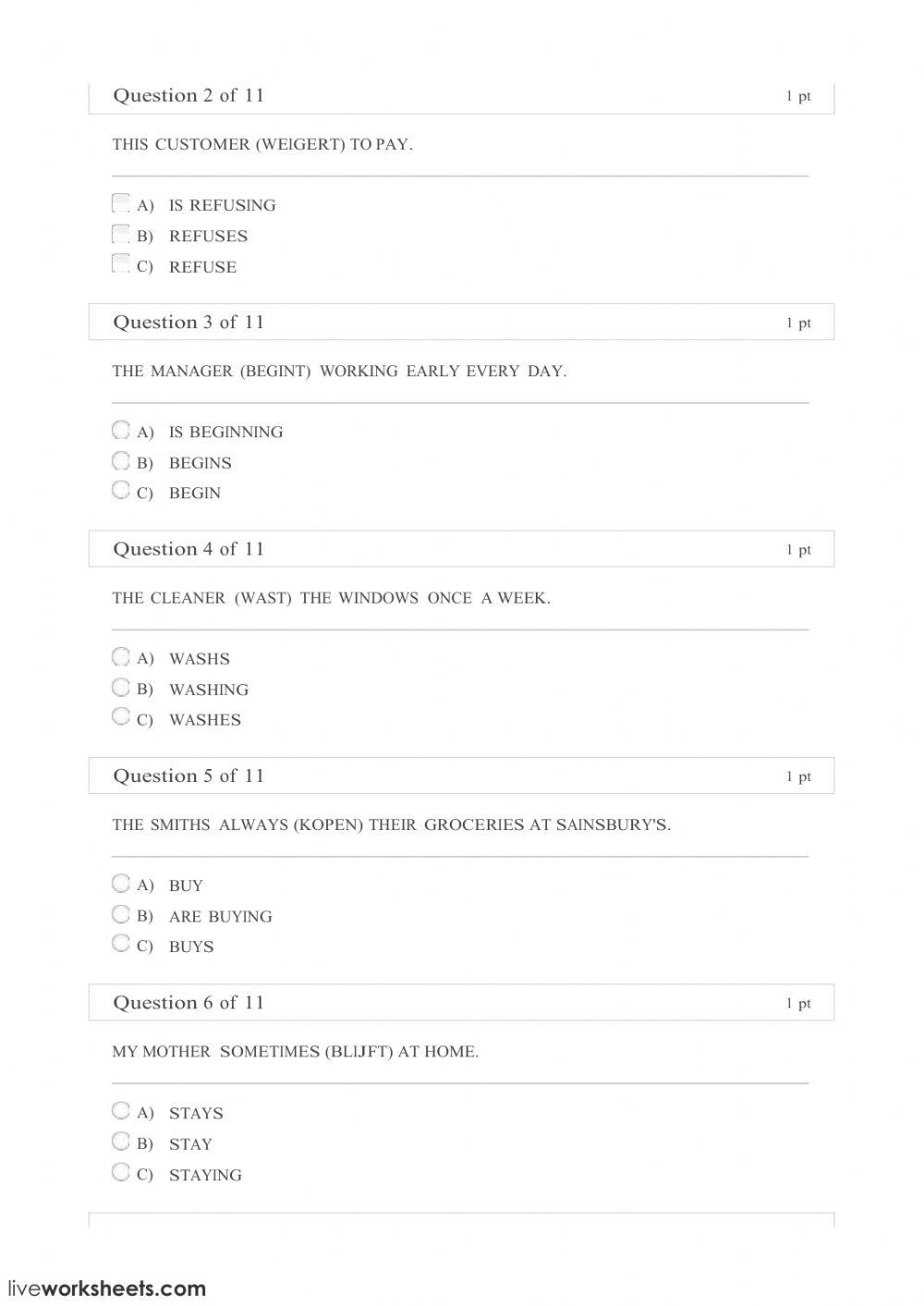Click the Question 6 of 11 header
924x1306 pixels.
(x=188, y=1003)
